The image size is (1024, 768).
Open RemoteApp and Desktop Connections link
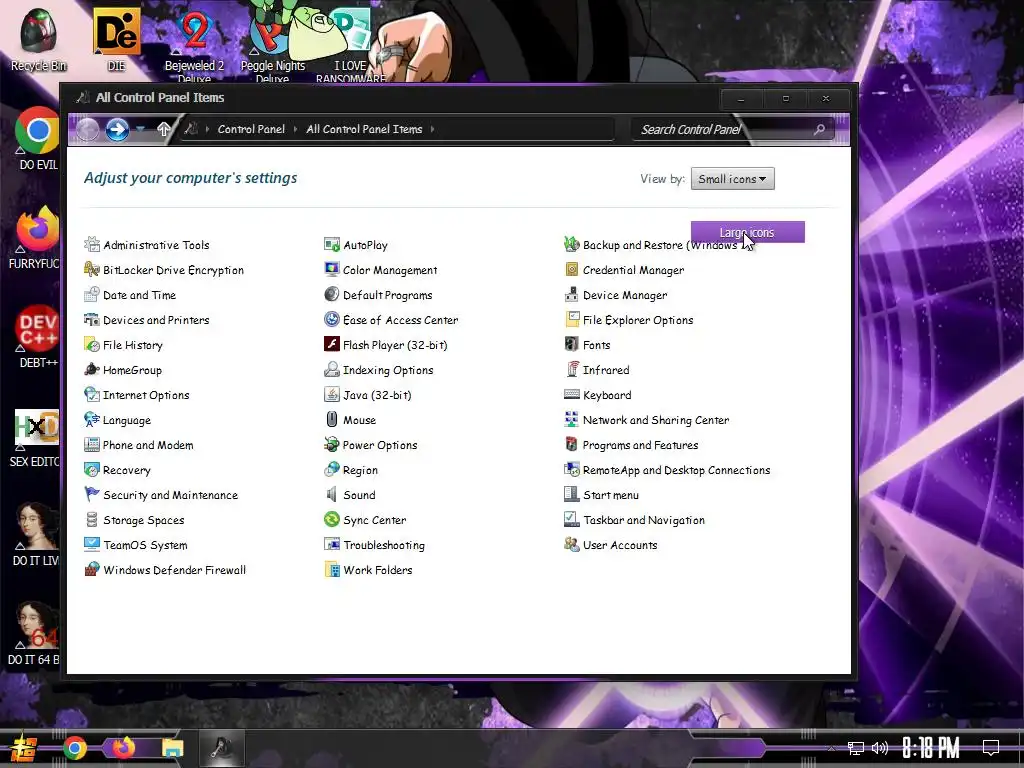[x=677, y=470]
